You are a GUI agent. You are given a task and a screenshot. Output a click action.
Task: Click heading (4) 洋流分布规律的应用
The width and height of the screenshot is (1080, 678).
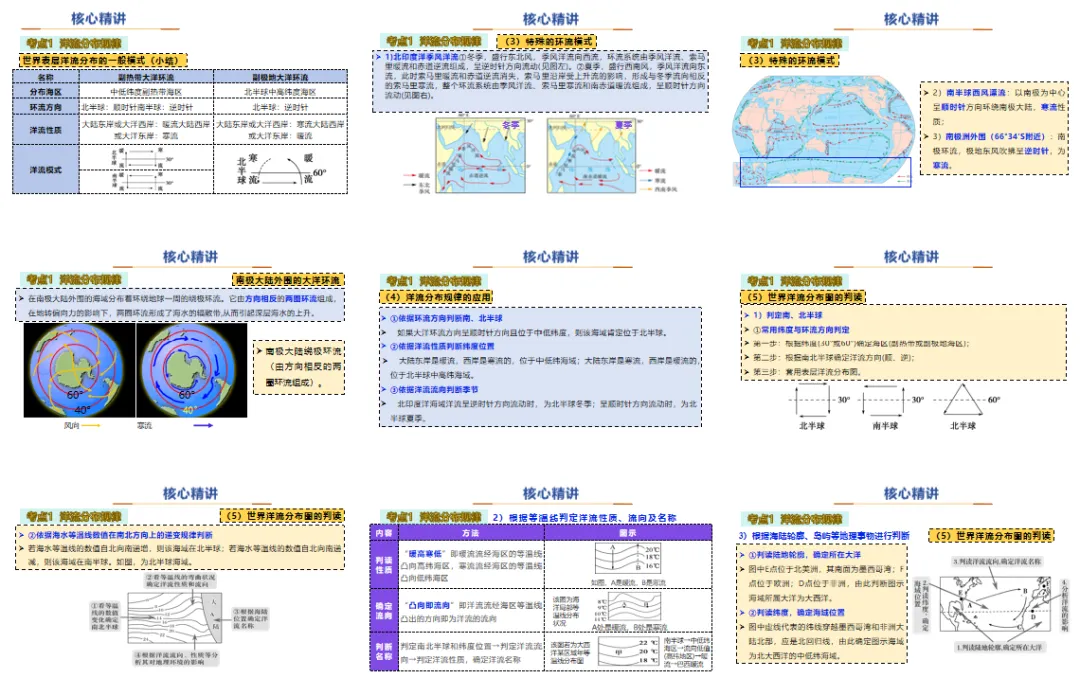pyautogui.click(x=437, y=297)
